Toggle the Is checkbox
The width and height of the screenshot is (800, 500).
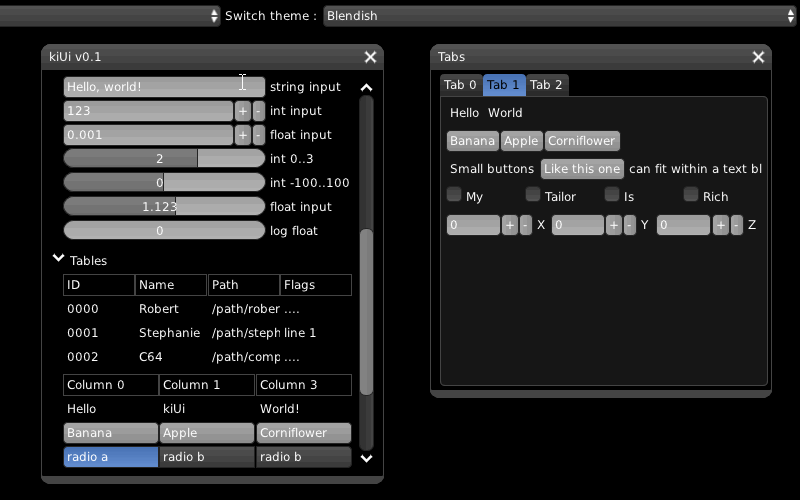(x=612, y=194)
